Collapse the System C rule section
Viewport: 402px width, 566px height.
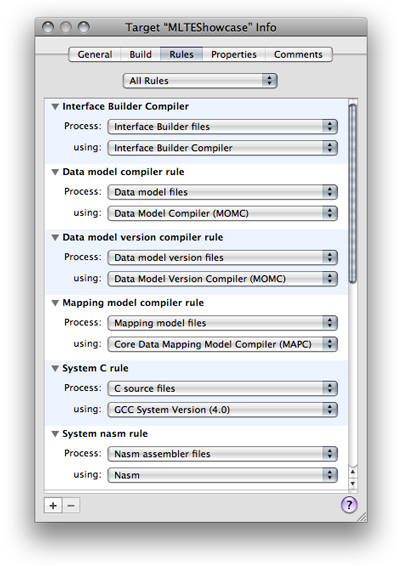click(55, 369)
